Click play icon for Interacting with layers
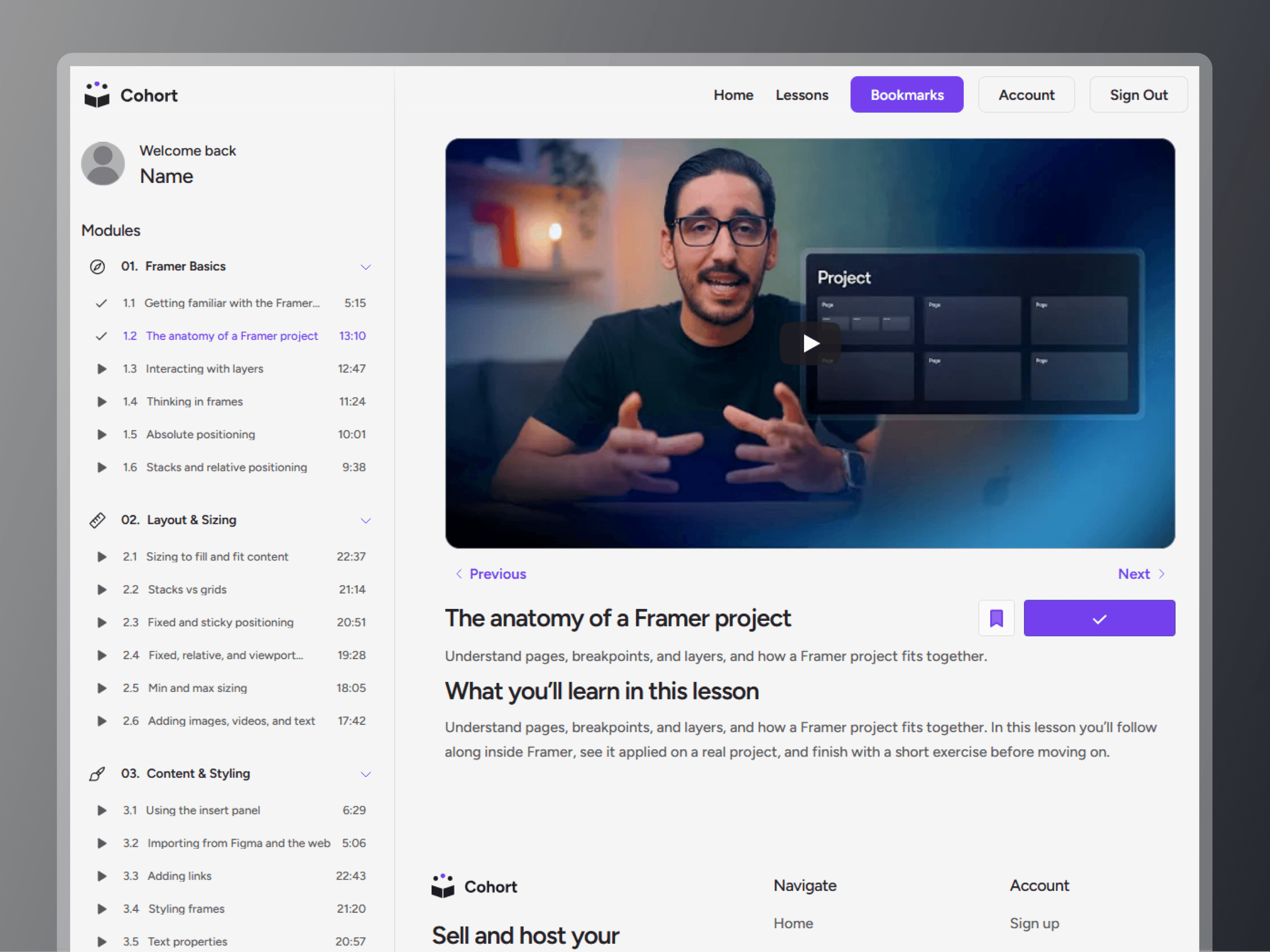1270x952 pixels. [x=102, y=369]
